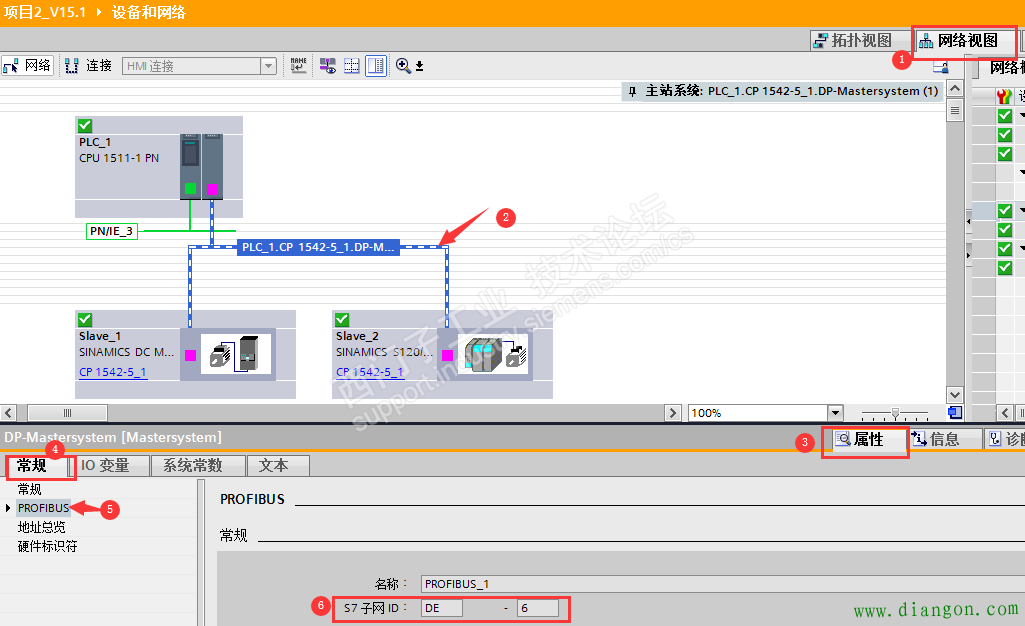The width and height of the screenshot is (1025, 626).
Task: Click Slave_2's green status checkmark
Action: tap(340, 318)
